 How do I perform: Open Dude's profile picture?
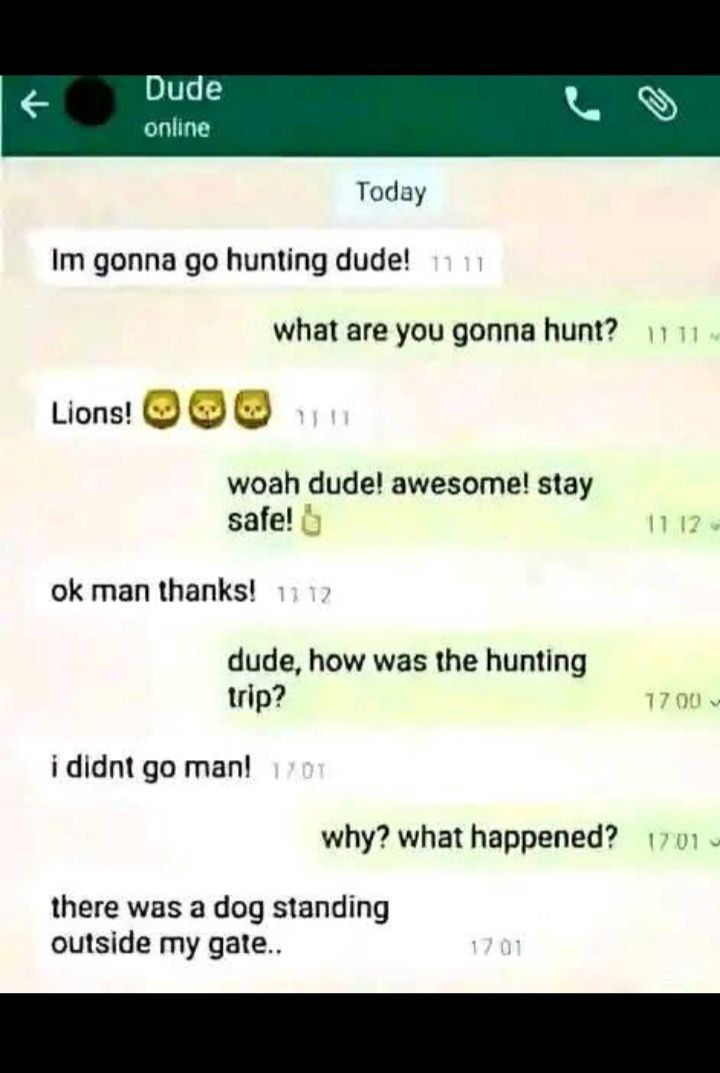click(x=89, y=101)
